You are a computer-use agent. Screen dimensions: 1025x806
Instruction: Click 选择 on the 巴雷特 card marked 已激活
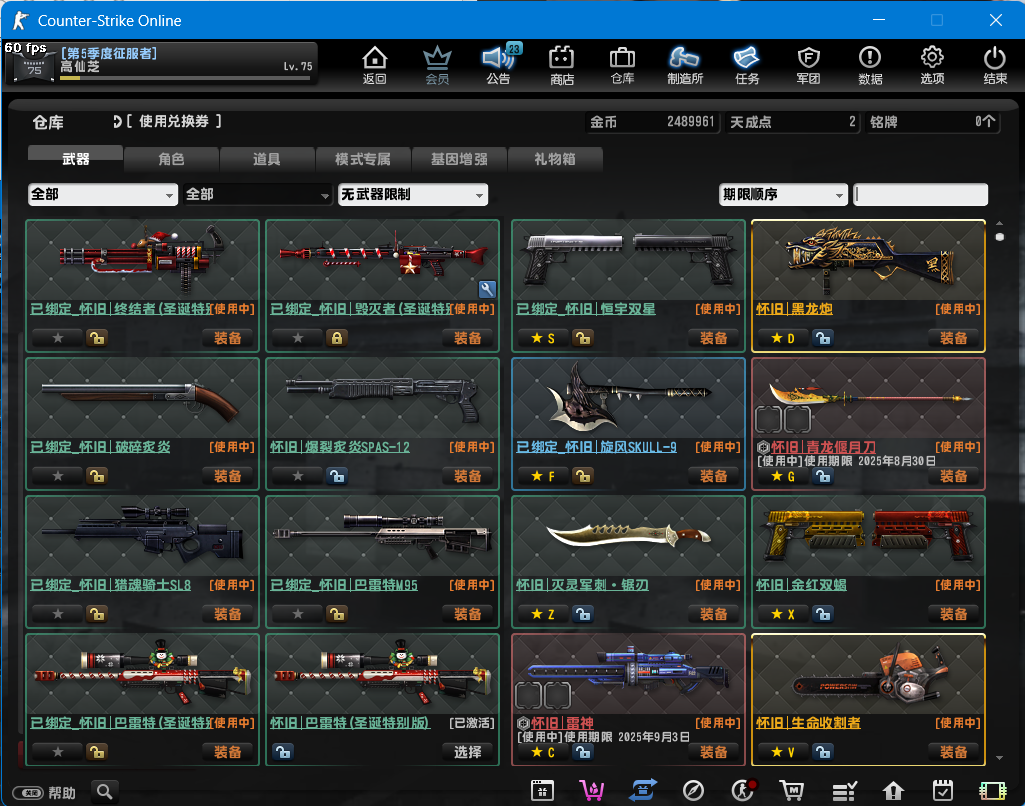(468, 752)
